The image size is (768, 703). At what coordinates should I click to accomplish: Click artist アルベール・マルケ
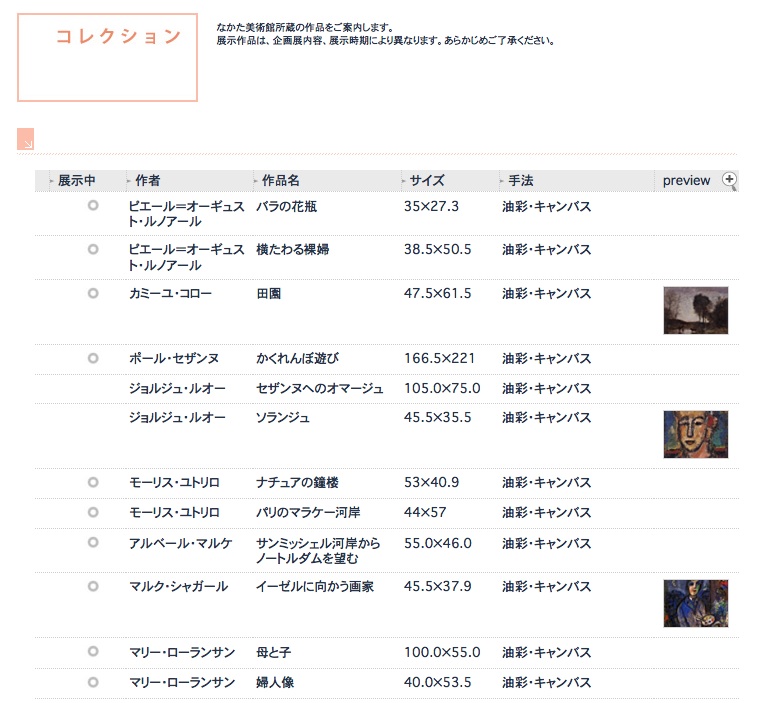pyautogui.click(x=180, y=543)
